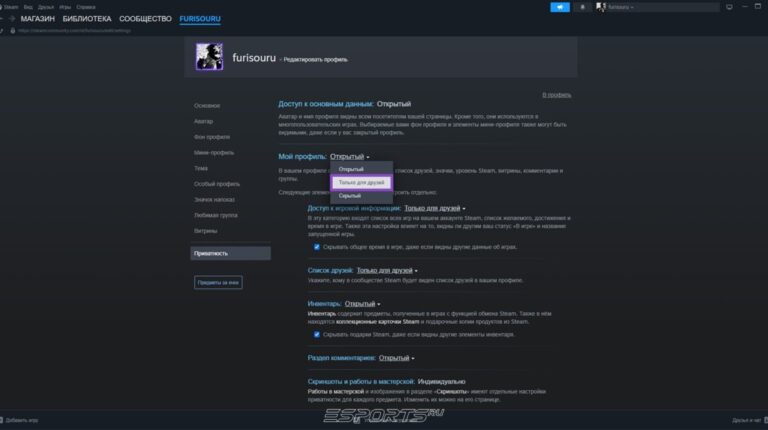Expand the 'Инвентарь' privacy dropdown
The height and width of the screenshot is (430, 768).
363,303
